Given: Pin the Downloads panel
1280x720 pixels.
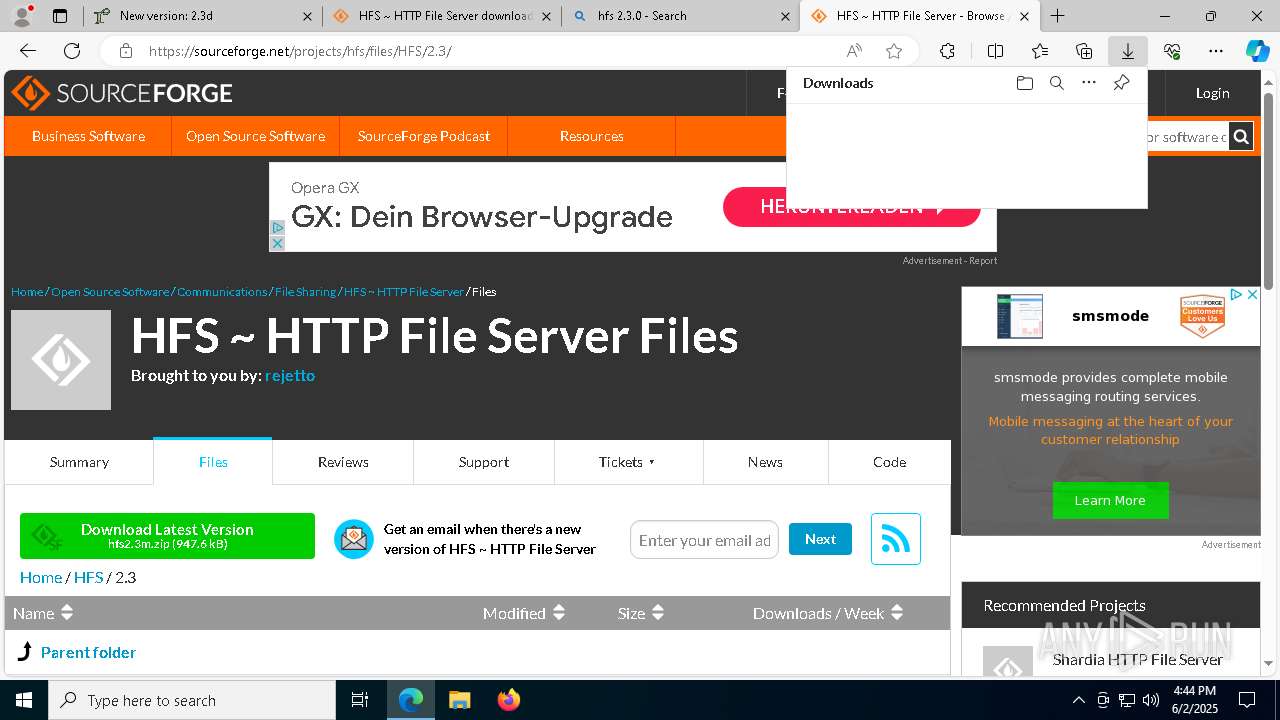Looking at the screenshot, I should tap(1121, 83).
